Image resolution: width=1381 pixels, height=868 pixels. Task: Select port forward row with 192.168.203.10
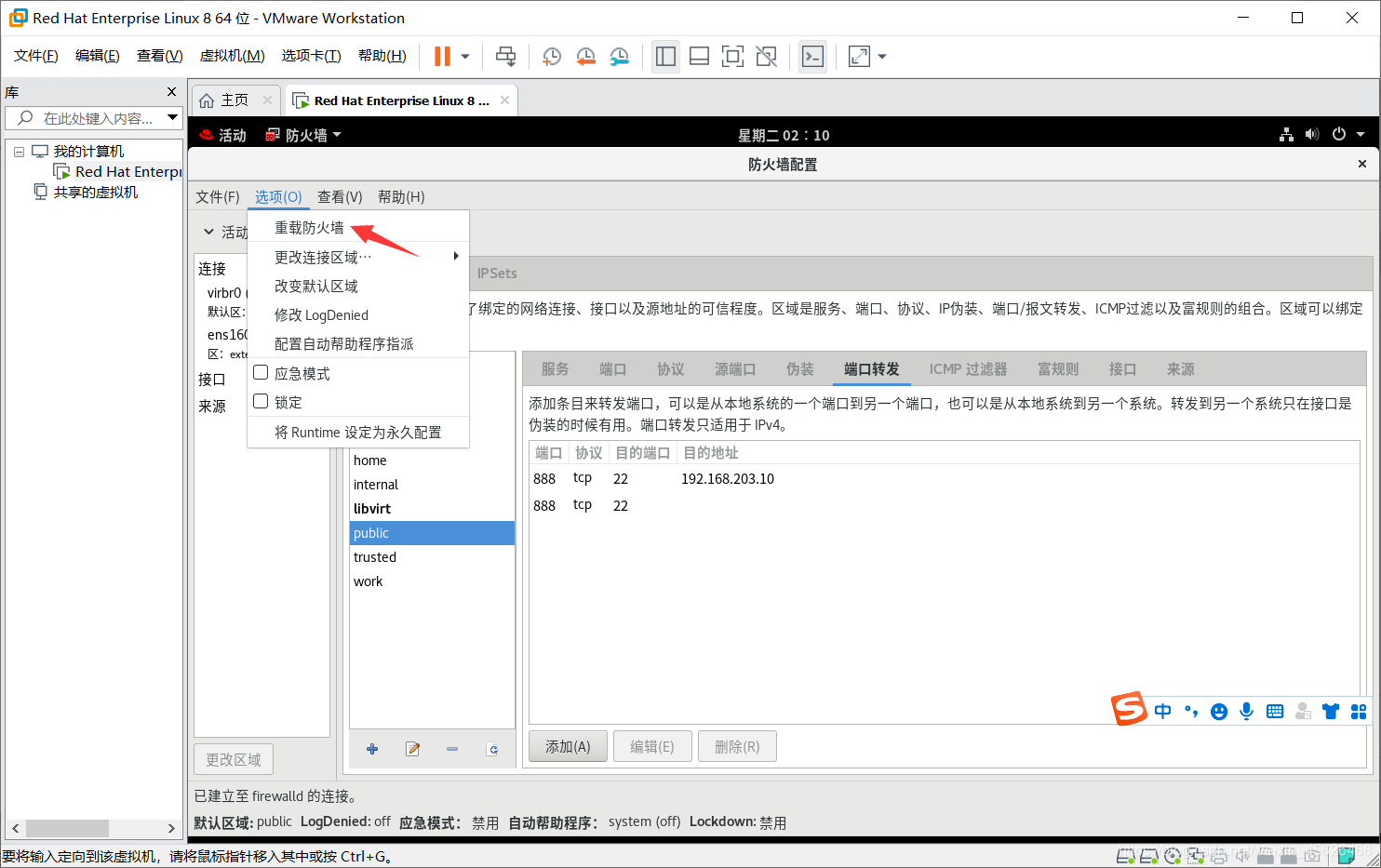pos(945,478)
